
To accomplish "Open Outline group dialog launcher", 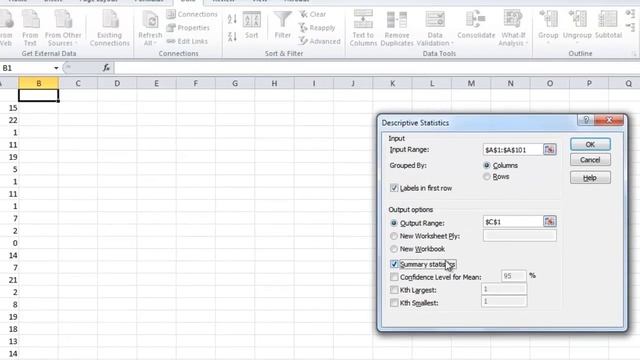I will click(x=635, y=54).
